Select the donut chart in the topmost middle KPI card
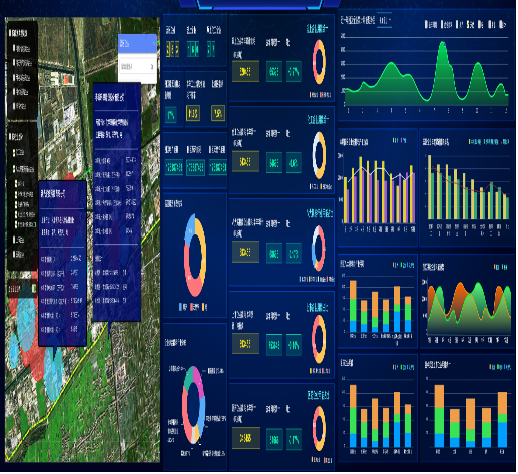This screenshot has width=518, height=474. (320, 62)
